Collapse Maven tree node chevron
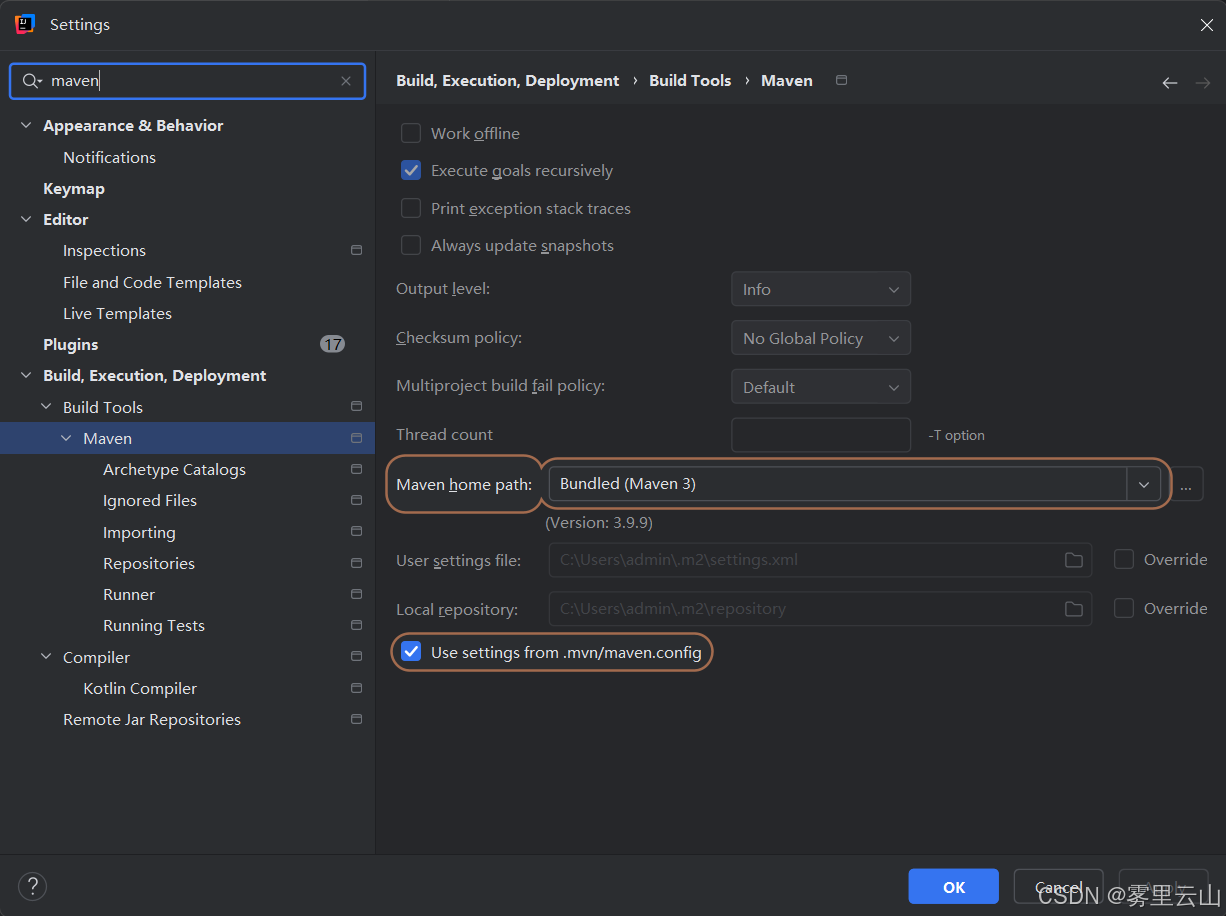1226x916 pixels. pos(66,438)
